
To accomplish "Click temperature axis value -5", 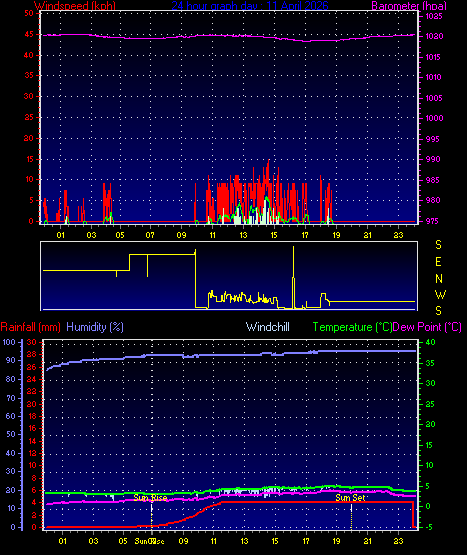I will (x=428, y=527).
